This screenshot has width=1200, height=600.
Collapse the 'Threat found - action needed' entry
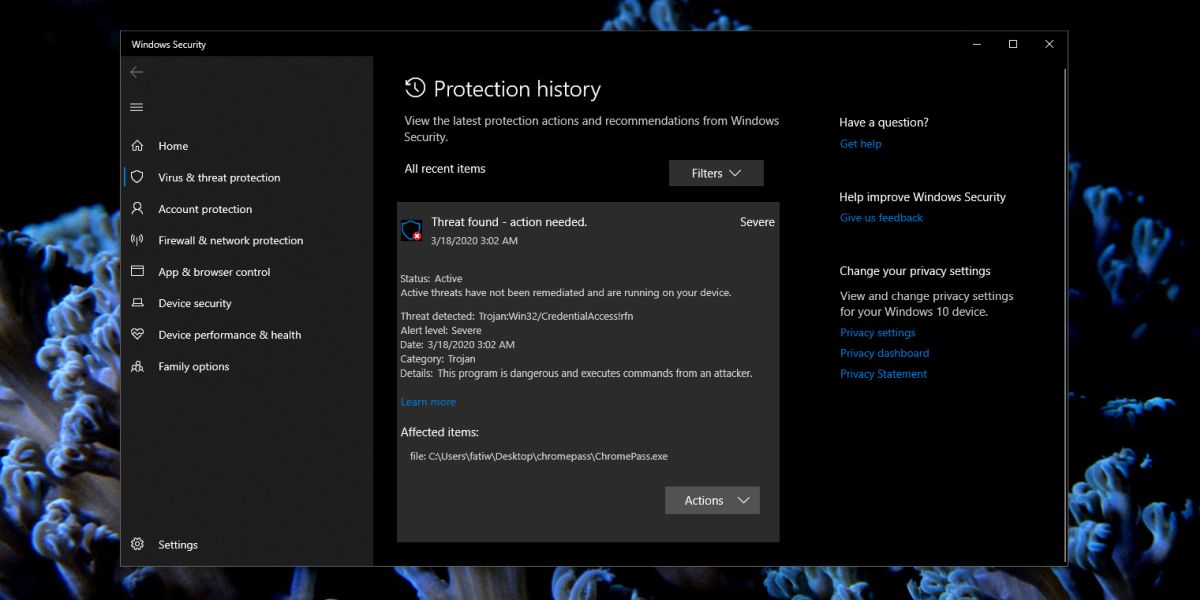point(588,231)
